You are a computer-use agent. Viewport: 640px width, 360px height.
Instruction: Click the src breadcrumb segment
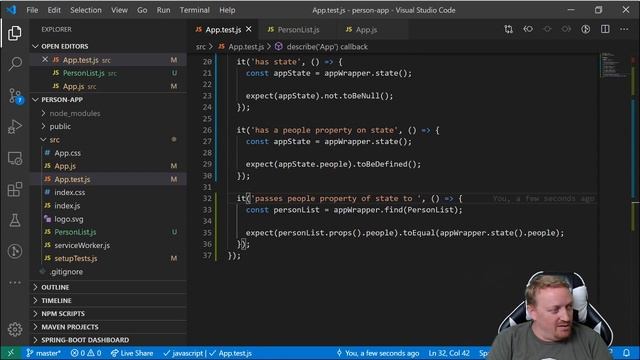(200, 47)
